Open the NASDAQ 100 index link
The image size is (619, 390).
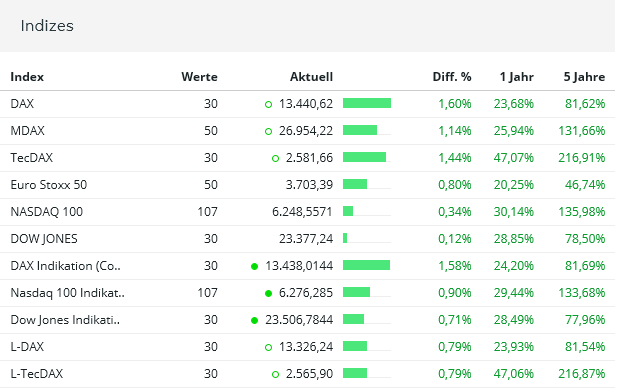[x=47, y=212]
